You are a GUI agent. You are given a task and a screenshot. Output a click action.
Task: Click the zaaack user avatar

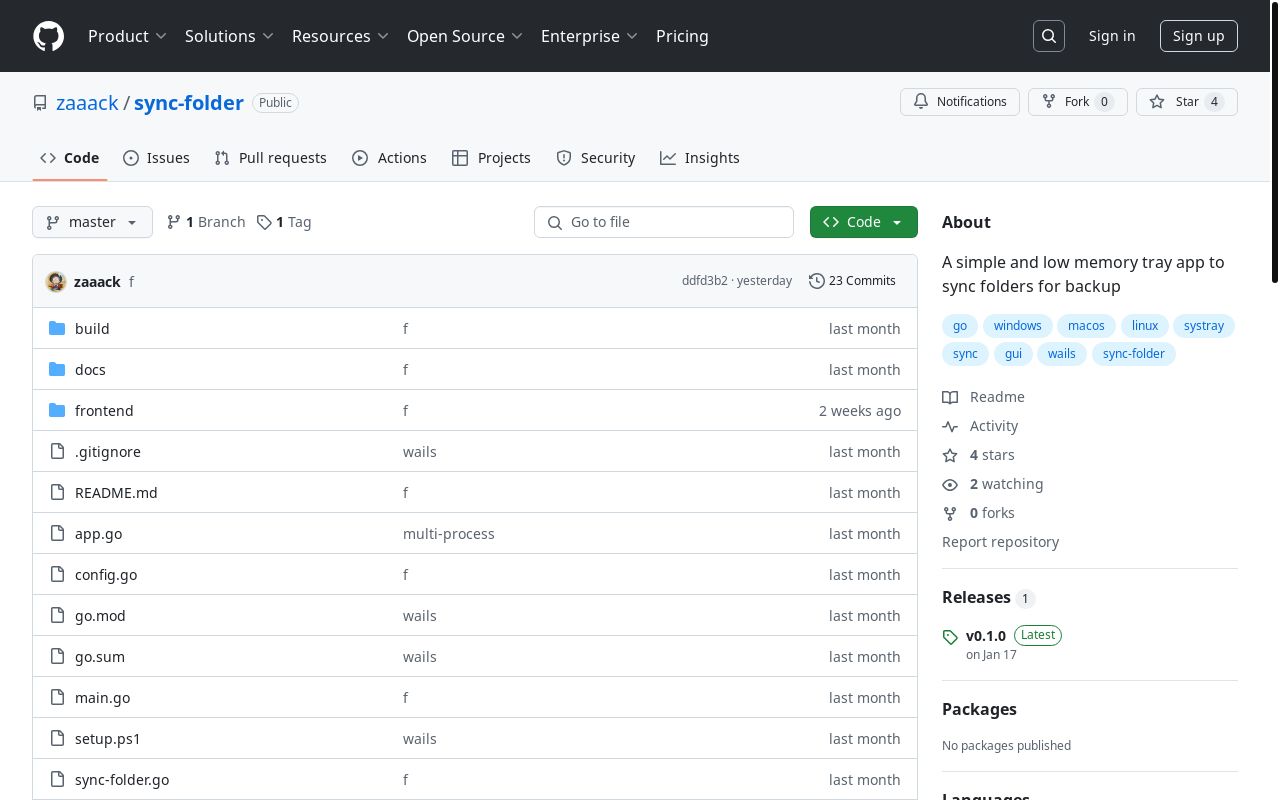(x=56, y=282)
